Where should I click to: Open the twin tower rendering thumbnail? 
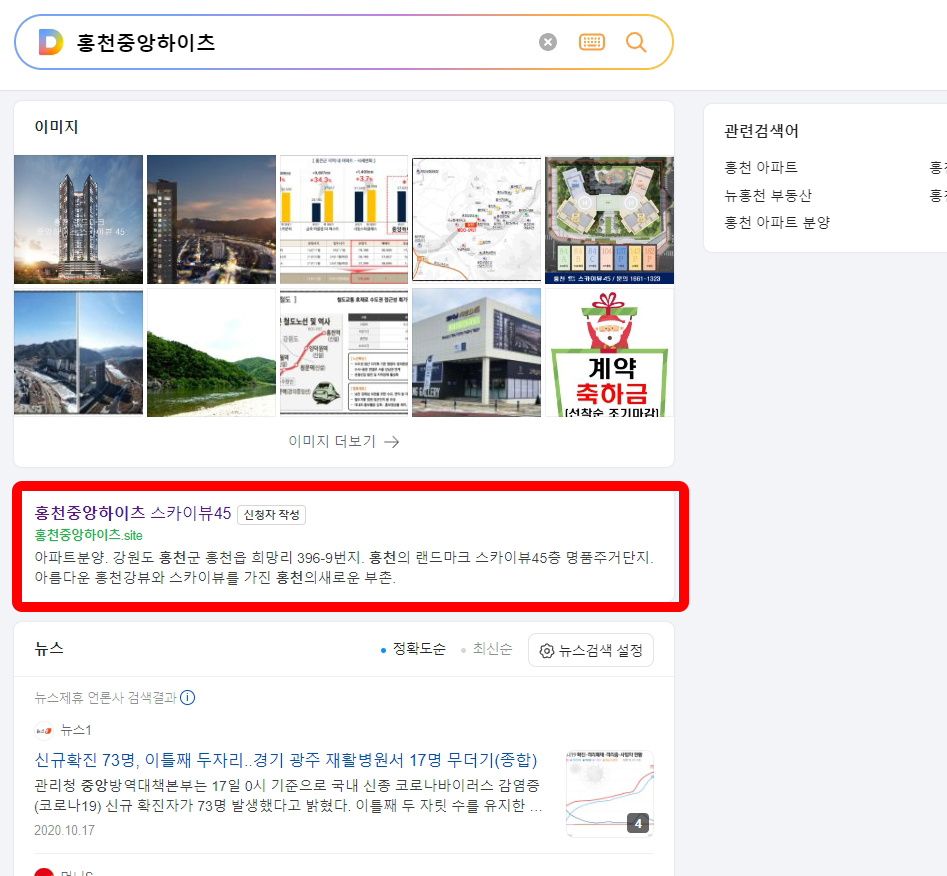(x=79, y=219)
